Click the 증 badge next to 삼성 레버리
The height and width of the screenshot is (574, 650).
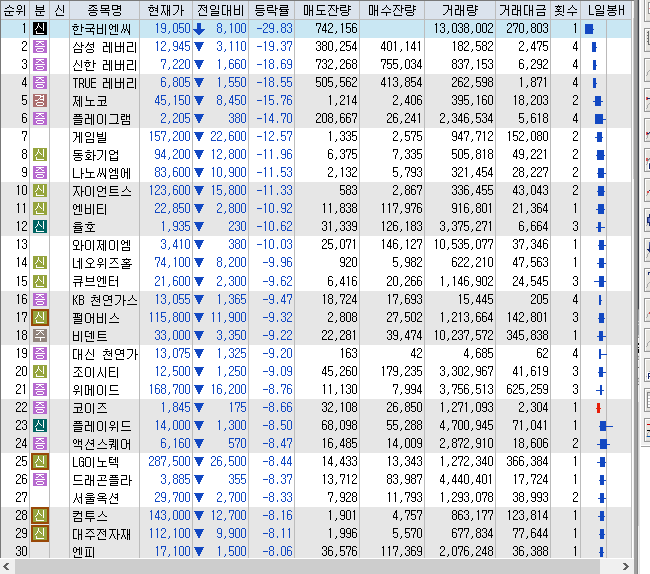point(40,46)
